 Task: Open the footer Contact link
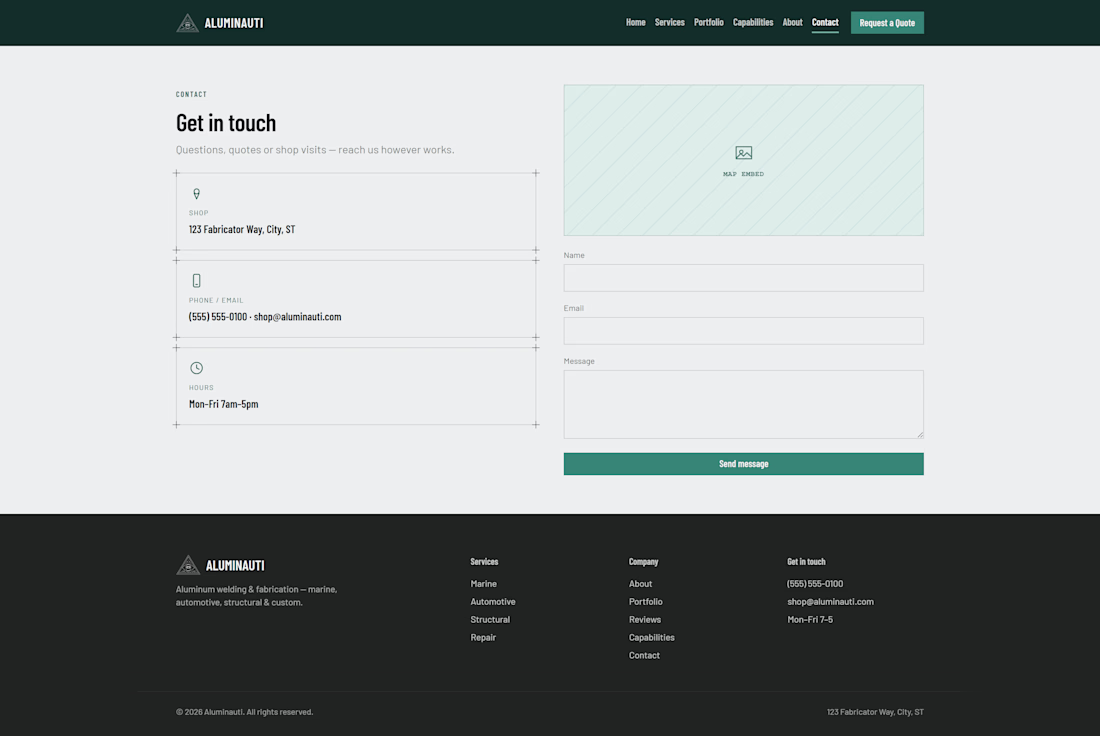(x=644, y=655)
